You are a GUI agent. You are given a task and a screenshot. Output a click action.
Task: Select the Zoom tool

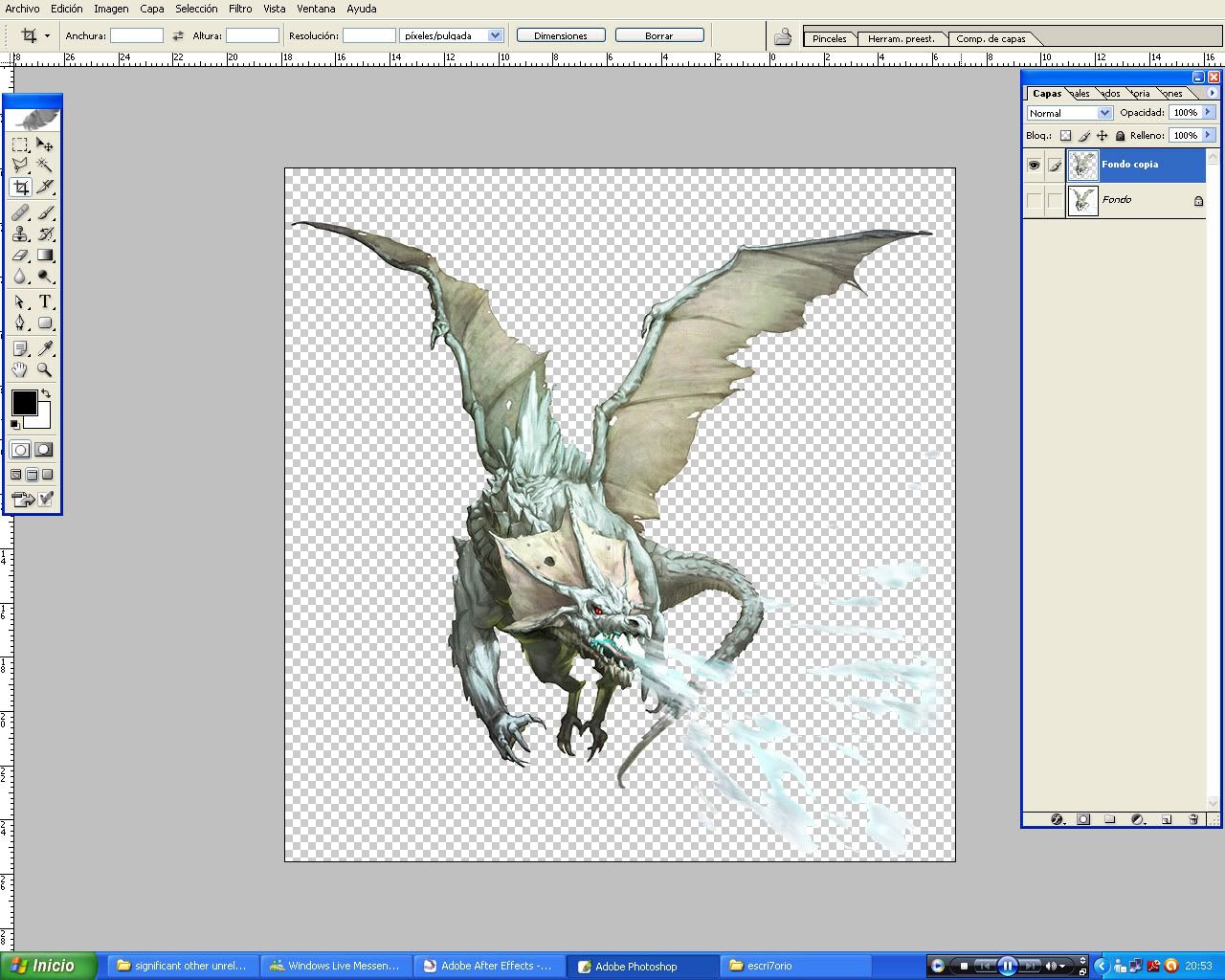click(45, 369)
